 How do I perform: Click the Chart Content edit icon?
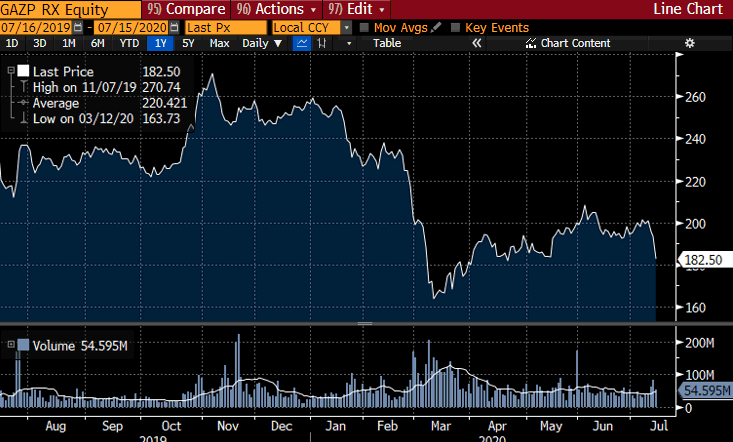pos(530,43)
